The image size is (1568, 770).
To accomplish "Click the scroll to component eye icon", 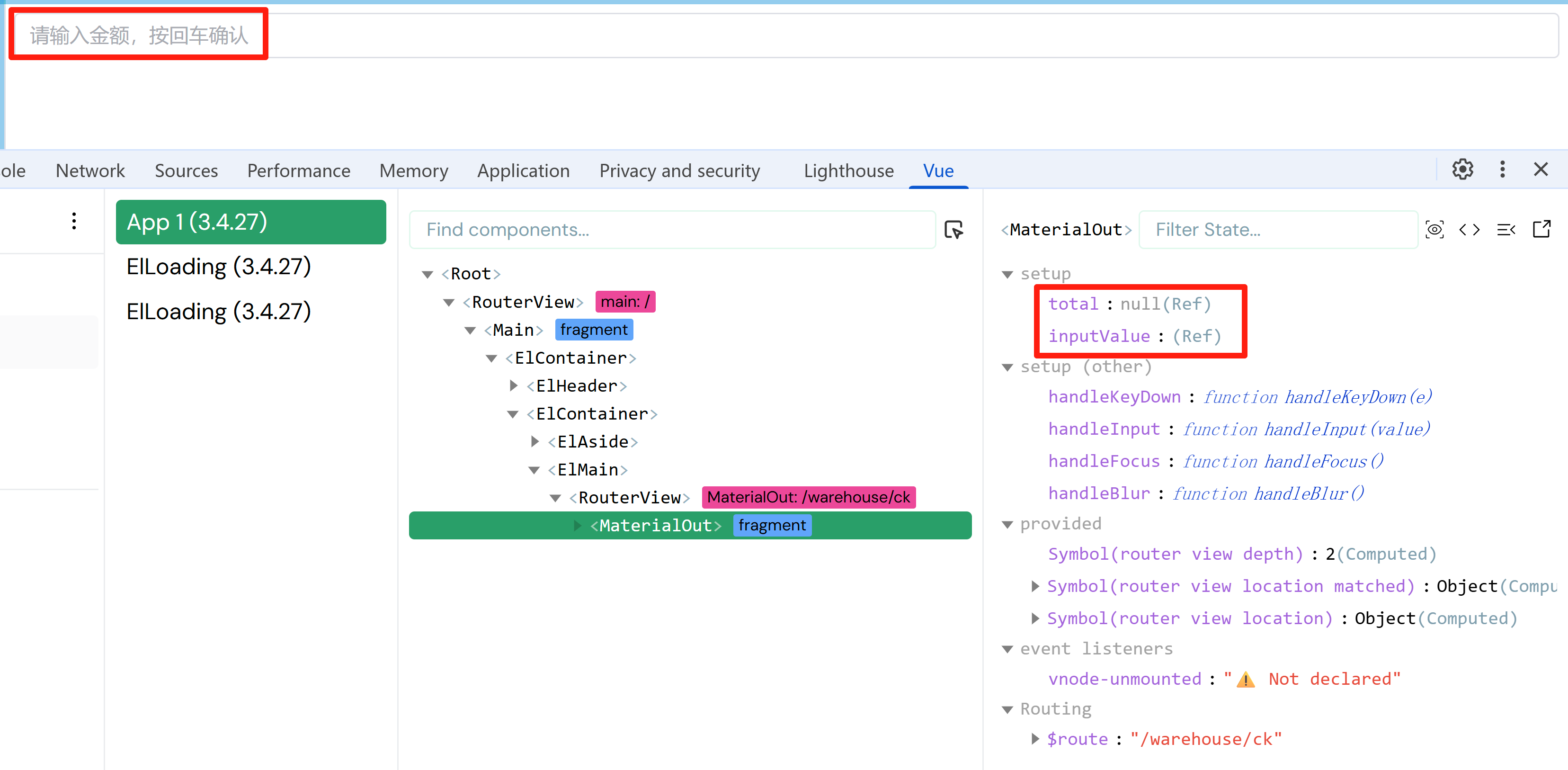I will point(1434,230).
